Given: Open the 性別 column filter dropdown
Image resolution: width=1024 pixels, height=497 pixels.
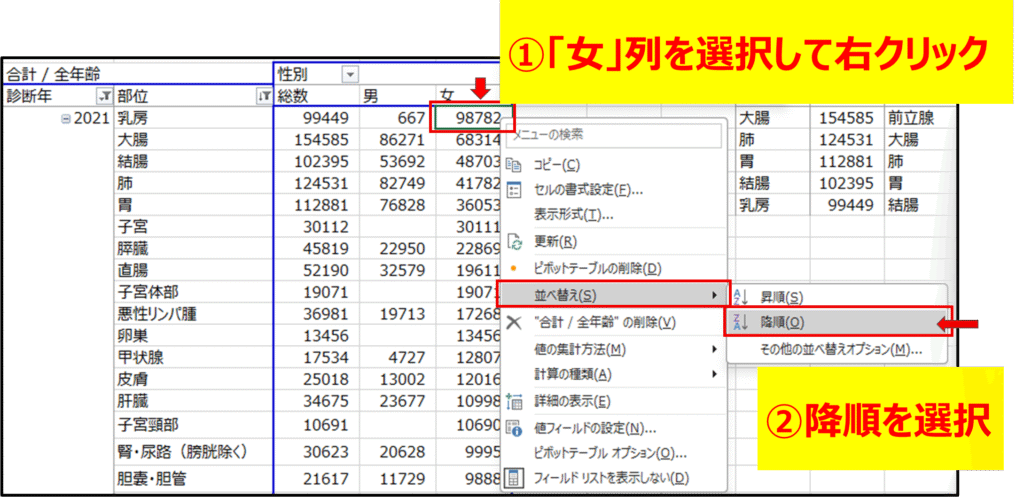Looking at the screenshot, I should pyautogui.click(x=350, y=74).
